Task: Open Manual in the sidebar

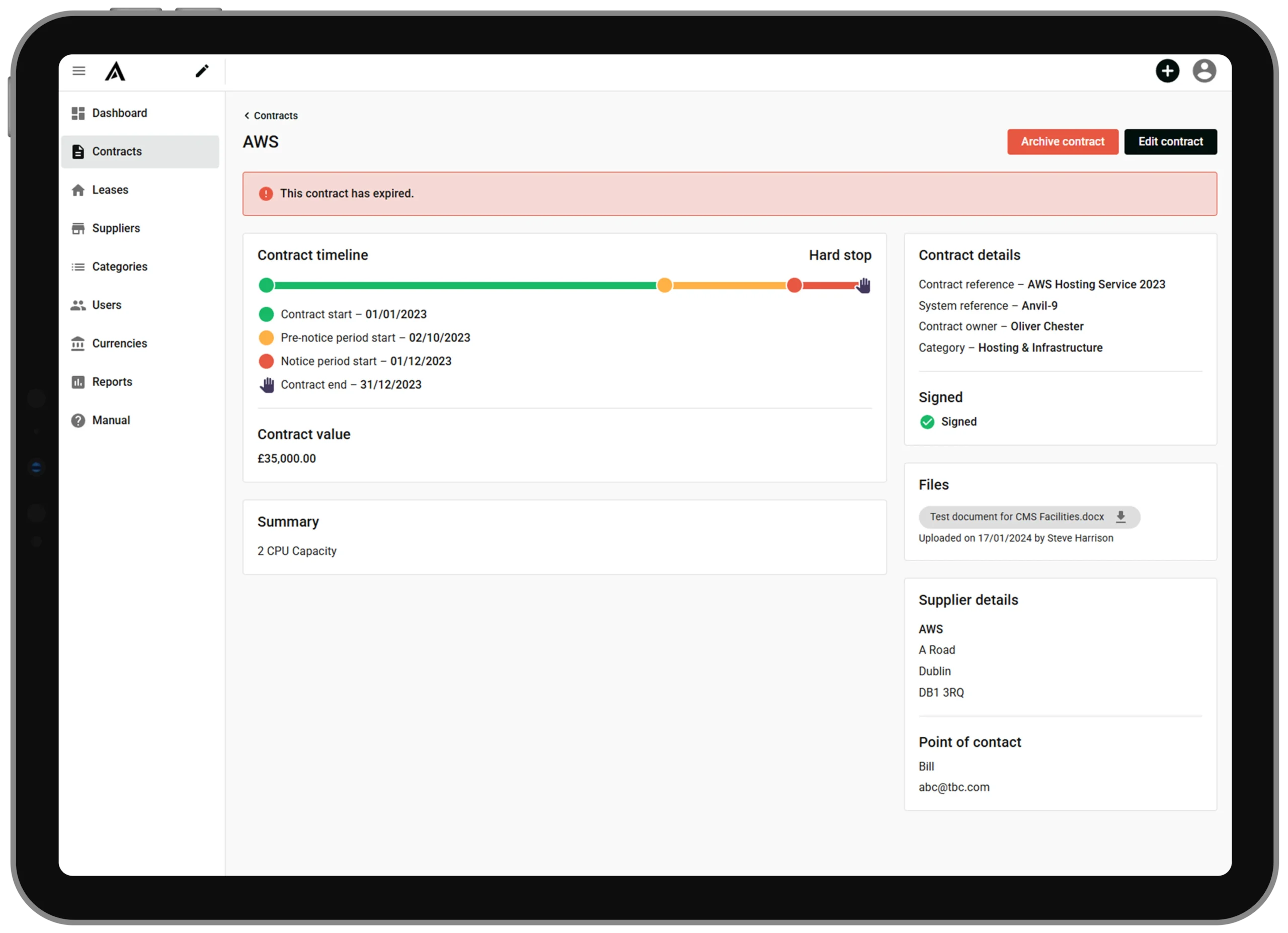Action: tap(140, 420)
